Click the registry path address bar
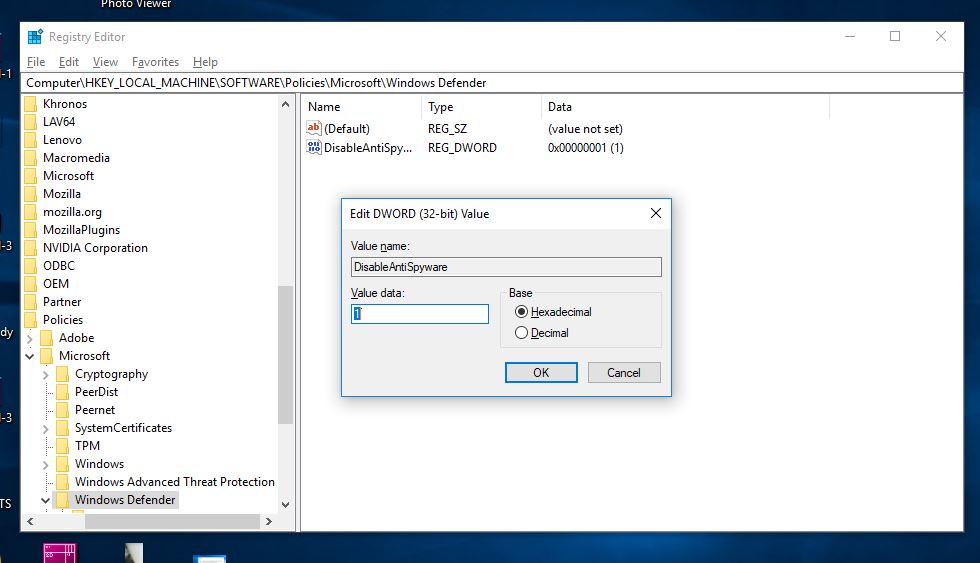This screenshot has width=980, height=563. click(x=492, y=83)
